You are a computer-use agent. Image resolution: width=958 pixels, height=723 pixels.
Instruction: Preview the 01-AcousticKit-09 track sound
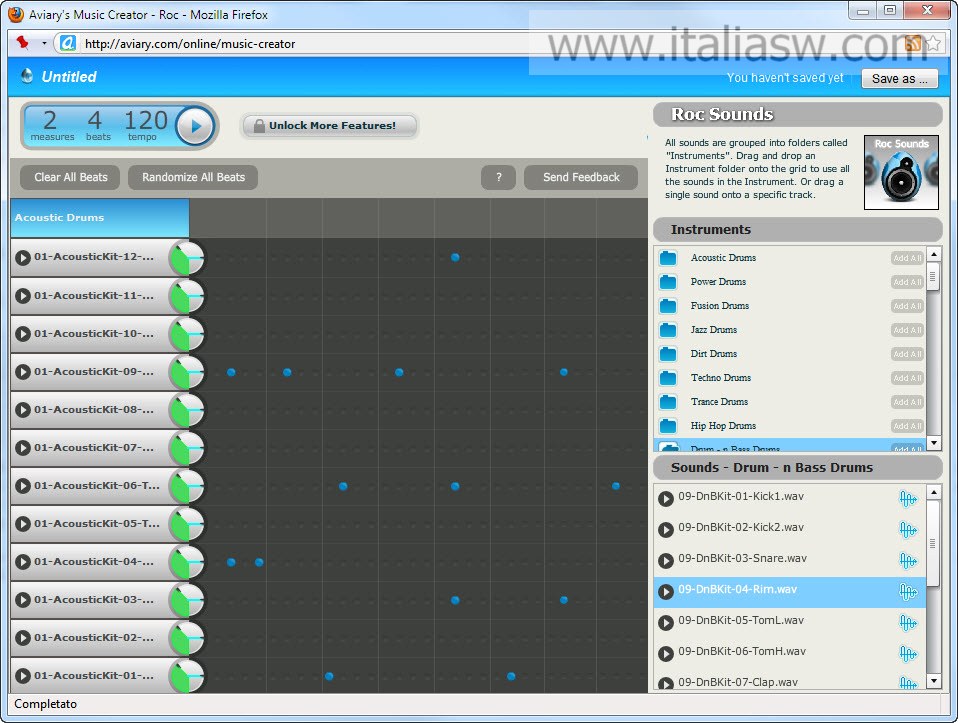23,372
